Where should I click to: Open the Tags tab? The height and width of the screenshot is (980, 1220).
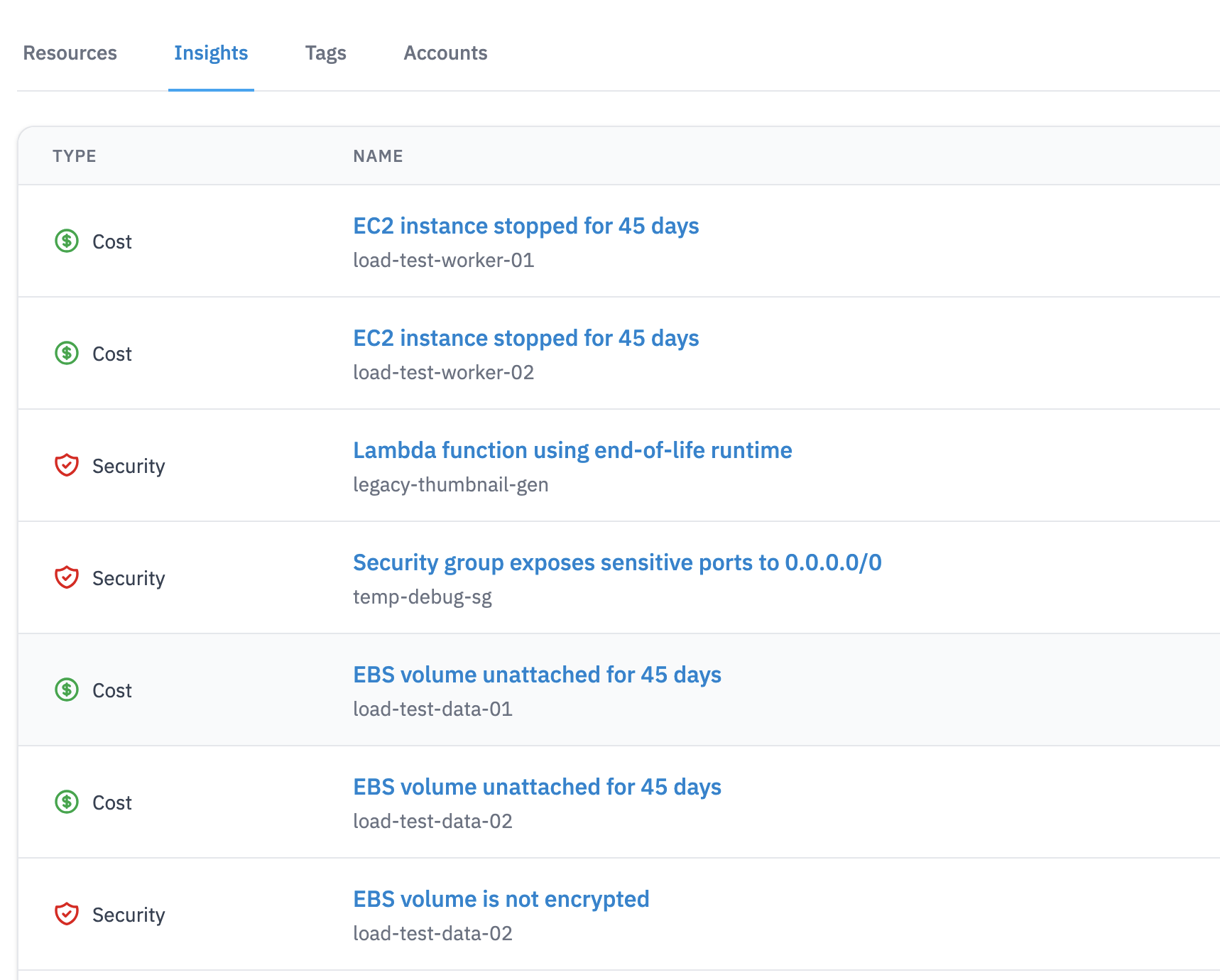(325, 53)
